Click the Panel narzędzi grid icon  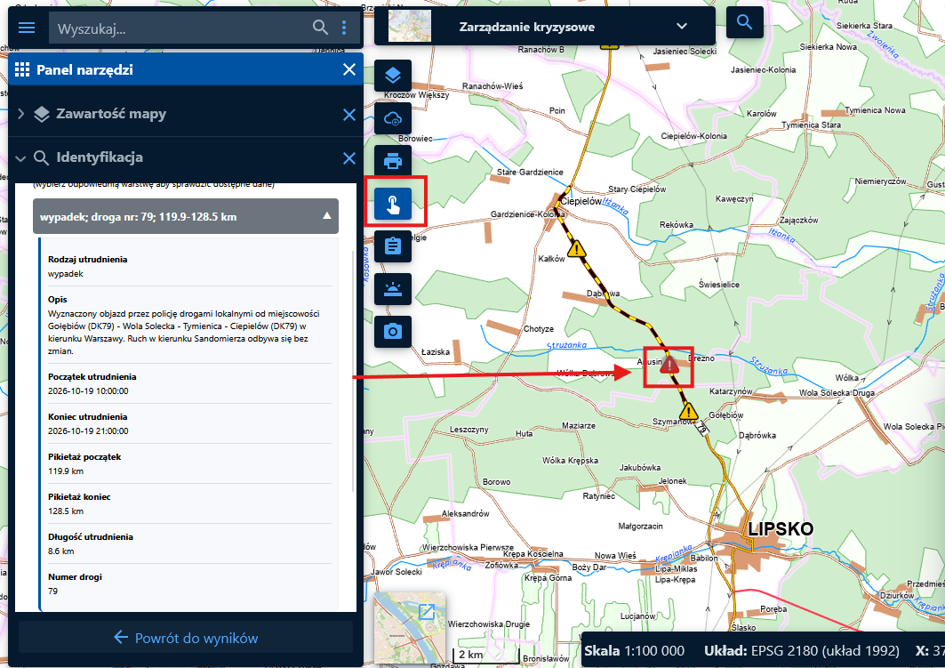pyautogui.click(x=22, y=69)
